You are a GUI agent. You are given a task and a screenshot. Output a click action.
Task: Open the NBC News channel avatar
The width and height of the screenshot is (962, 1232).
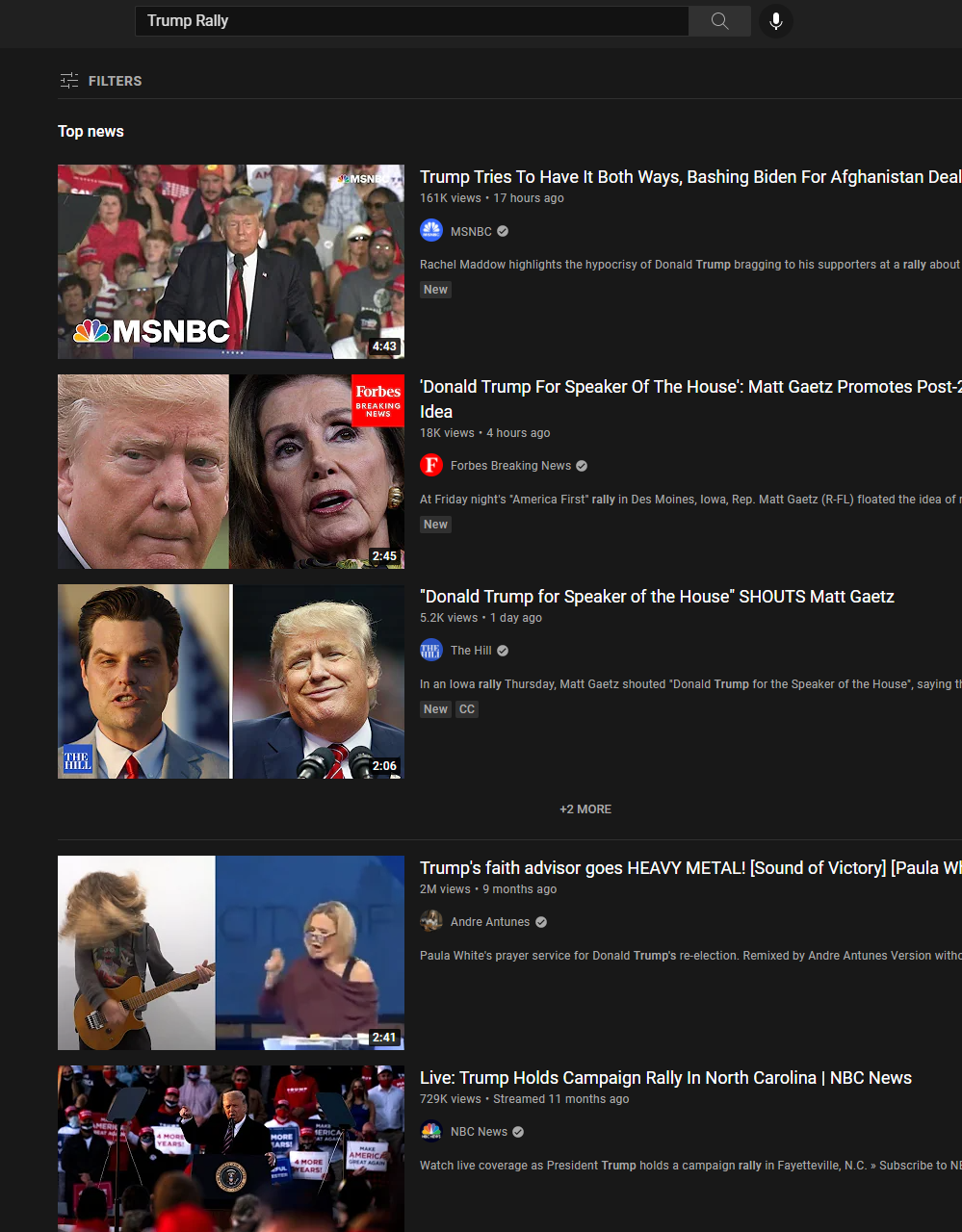tap(431, 1132)
